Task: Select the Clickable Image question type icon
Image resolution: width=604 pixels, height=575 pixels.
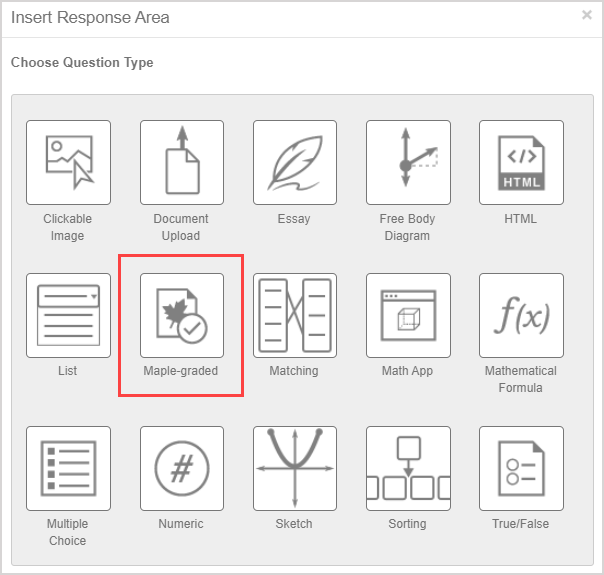Action: point(68,162)
